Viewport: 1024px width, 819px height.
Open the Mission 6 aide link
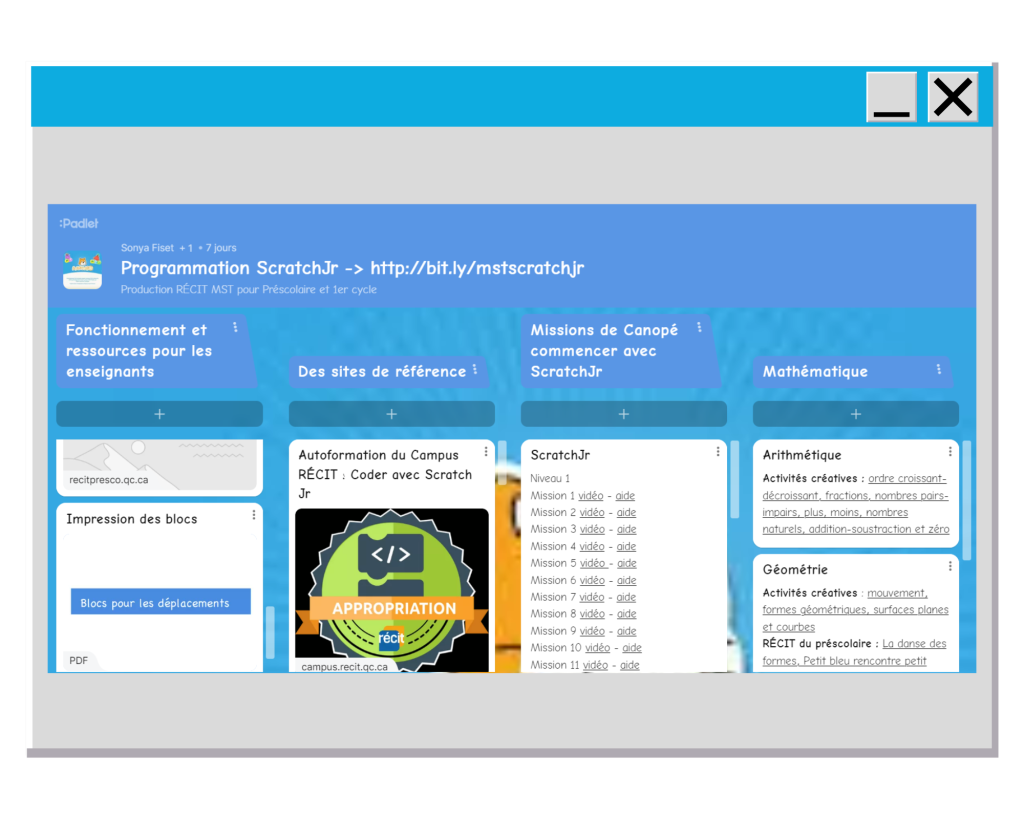pos(626,580)
